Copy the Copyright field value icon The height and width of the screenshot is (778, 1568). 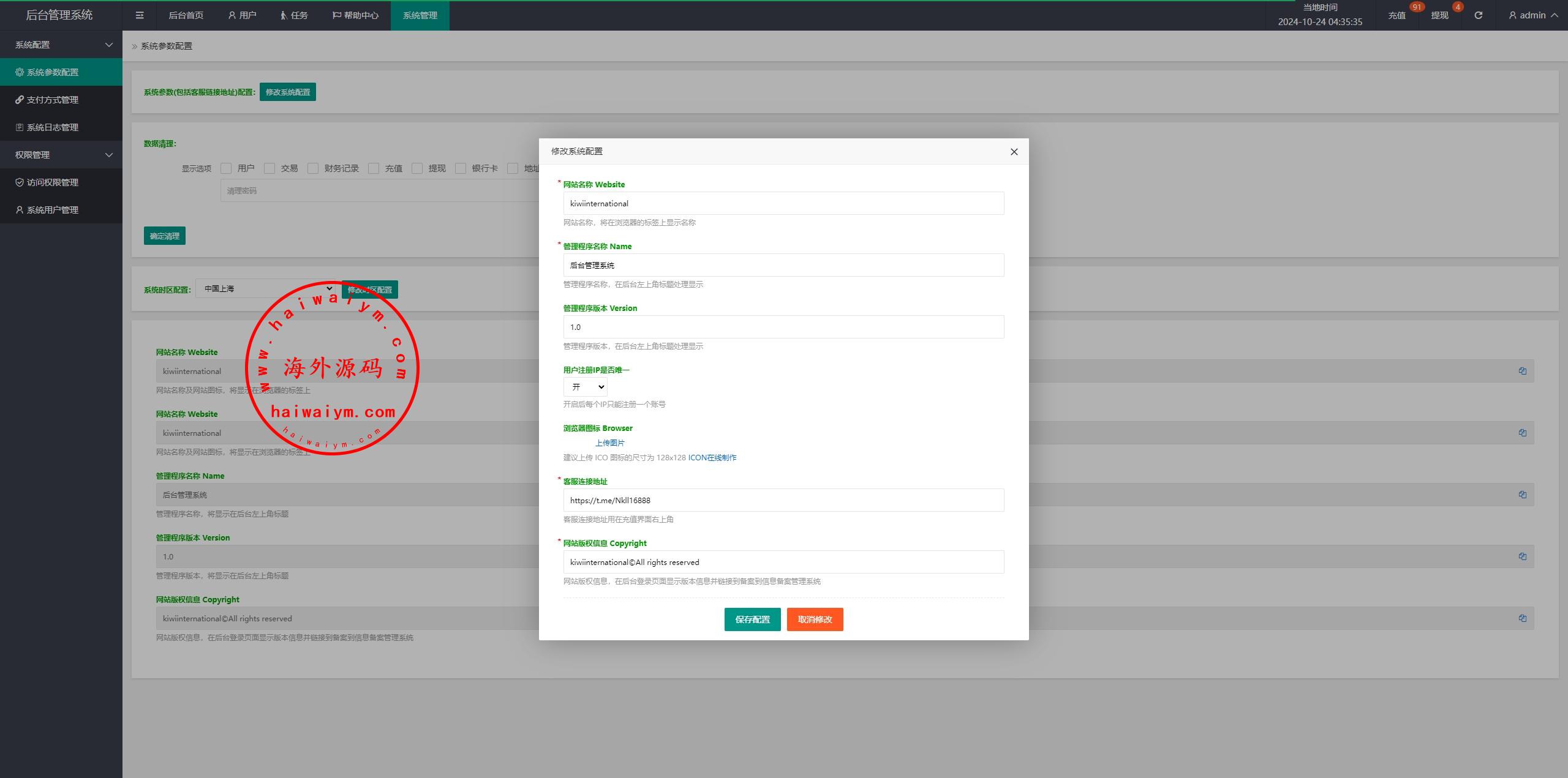(x=1522, y=618)
